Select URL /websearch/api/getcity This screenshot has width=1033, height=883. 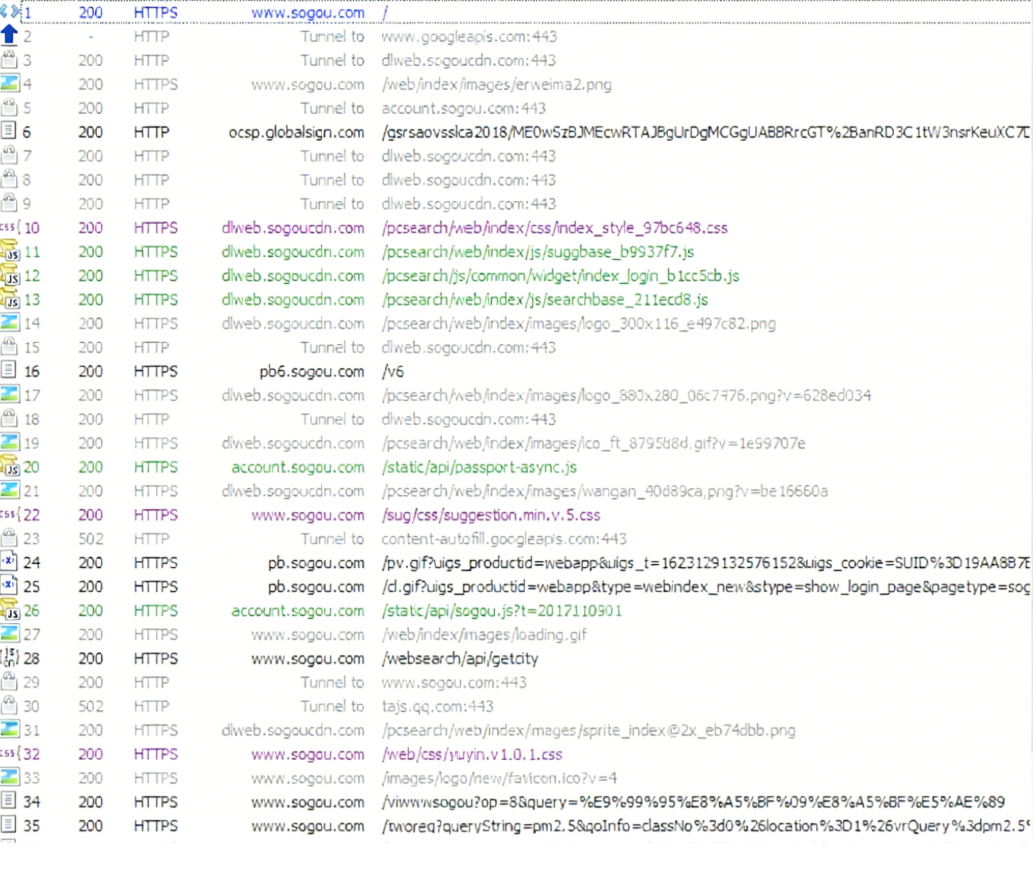(x=460, y=658)
